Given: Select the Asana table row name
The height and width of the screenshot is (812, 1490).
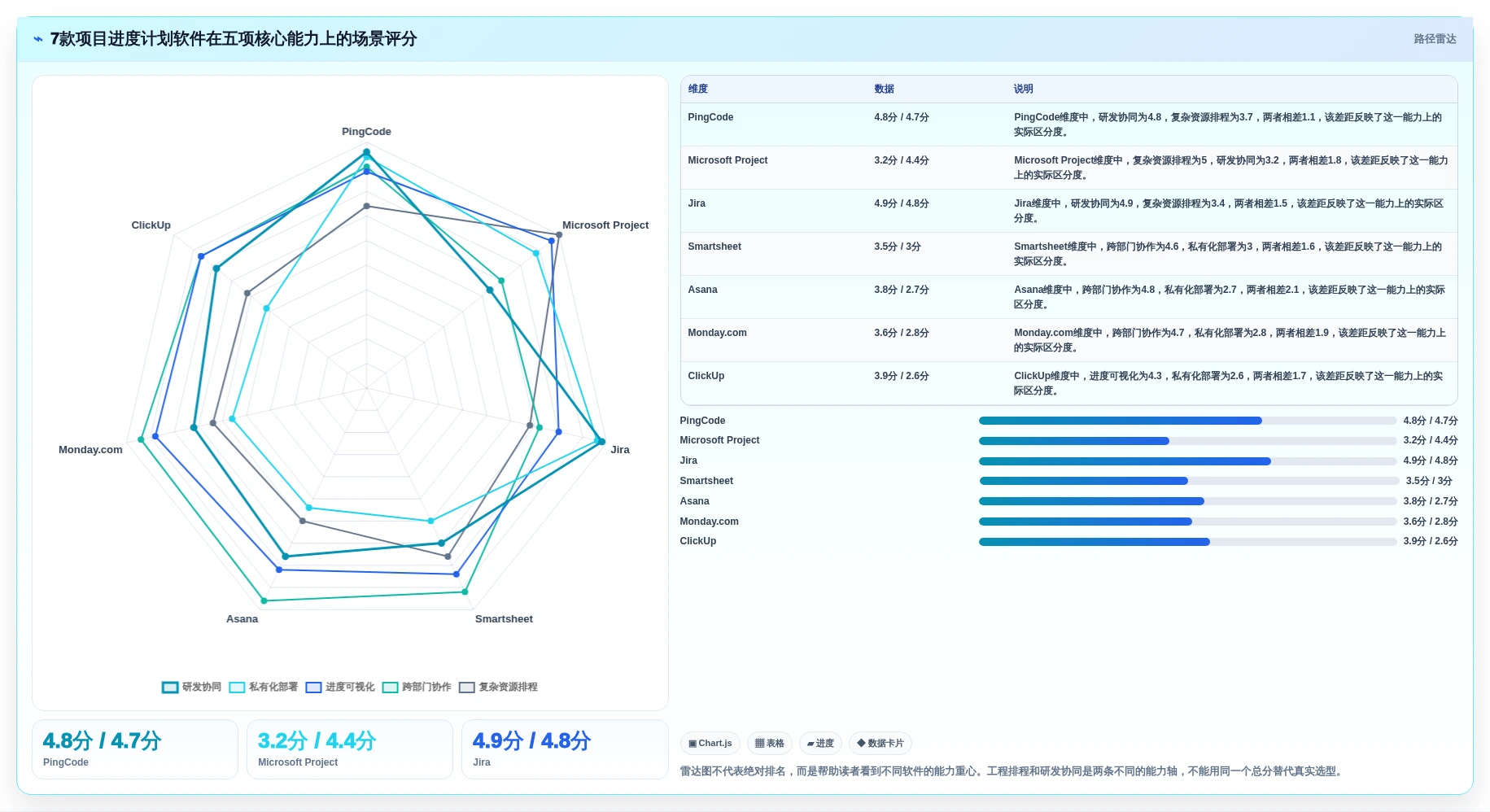Looking at the screenshot, I should click(x=702, y=290).
